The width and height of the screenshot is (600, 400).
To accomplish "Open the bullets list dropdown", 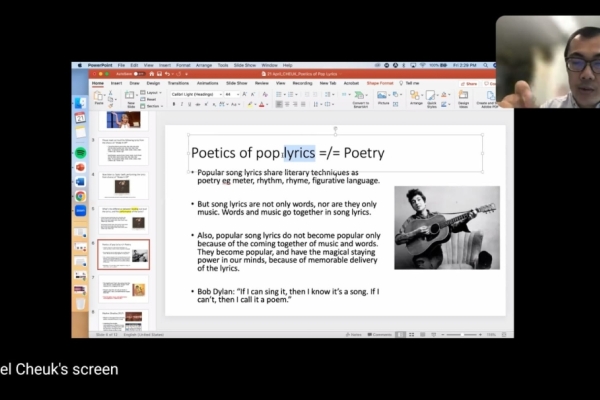I will coord(284,95).
